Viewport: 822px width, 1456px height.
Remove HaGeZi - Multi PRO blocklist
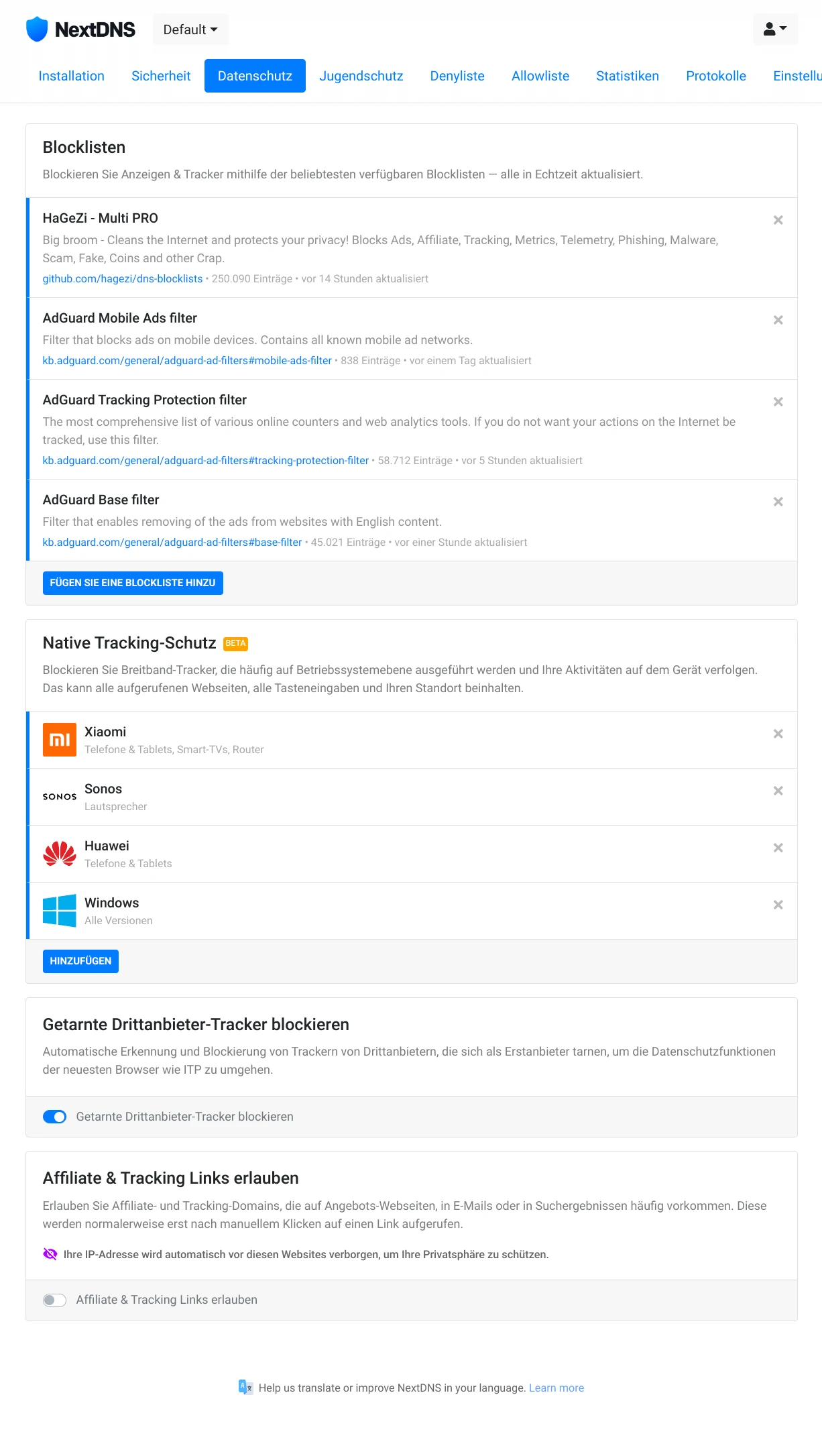pyautogui.click(x=778, y=220)
